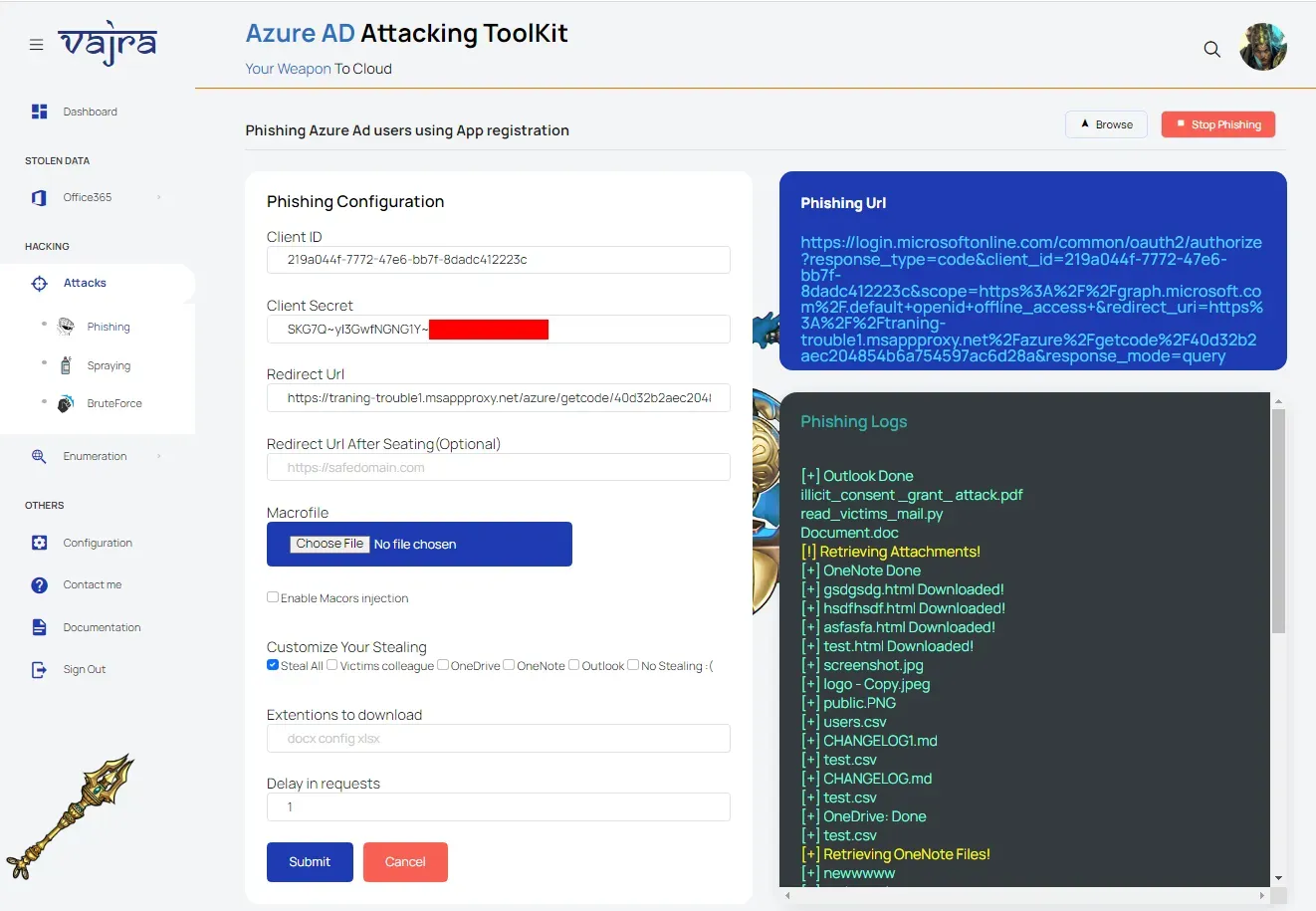
Task: Check the OneDrive stealing option
Action: pos(443,665)
